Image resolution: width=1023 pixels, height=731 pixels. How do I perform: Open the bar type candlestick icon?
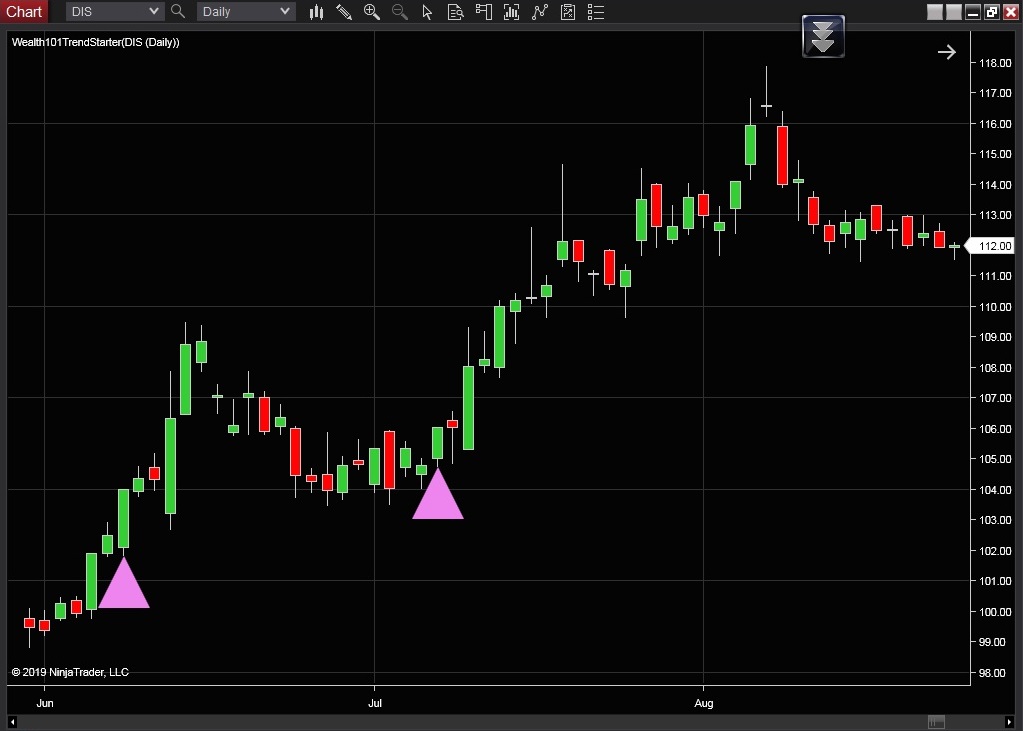(x=316, y=12)
